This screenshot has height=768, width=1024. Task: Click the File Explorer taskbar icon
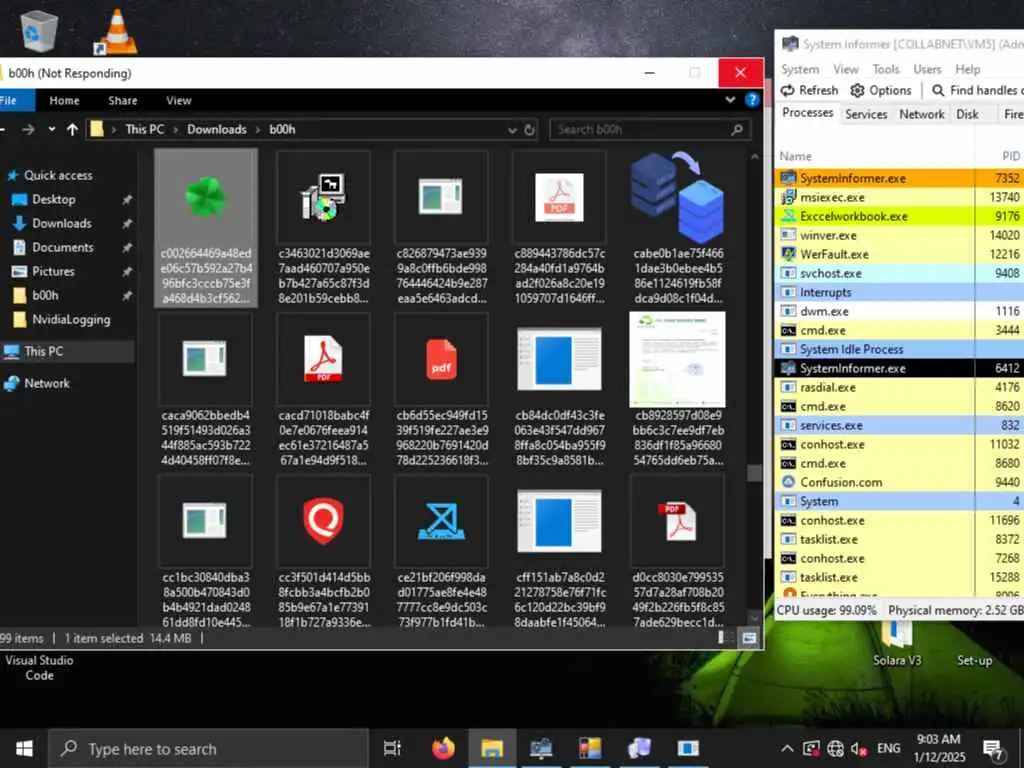492,748
